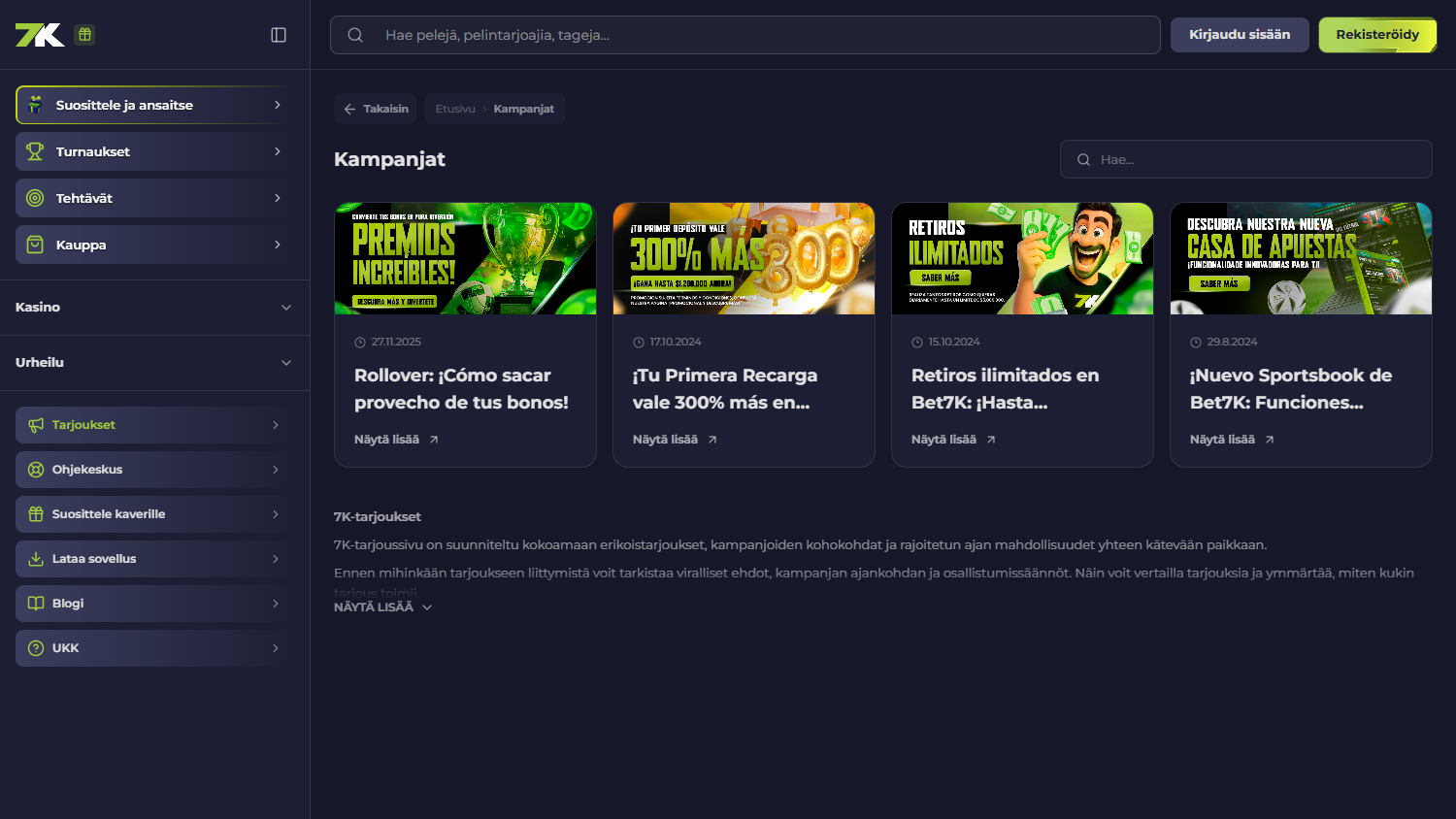Click the 7K-tarjoukset heading text
1456x819 pixels.
(x=378, y=517)
